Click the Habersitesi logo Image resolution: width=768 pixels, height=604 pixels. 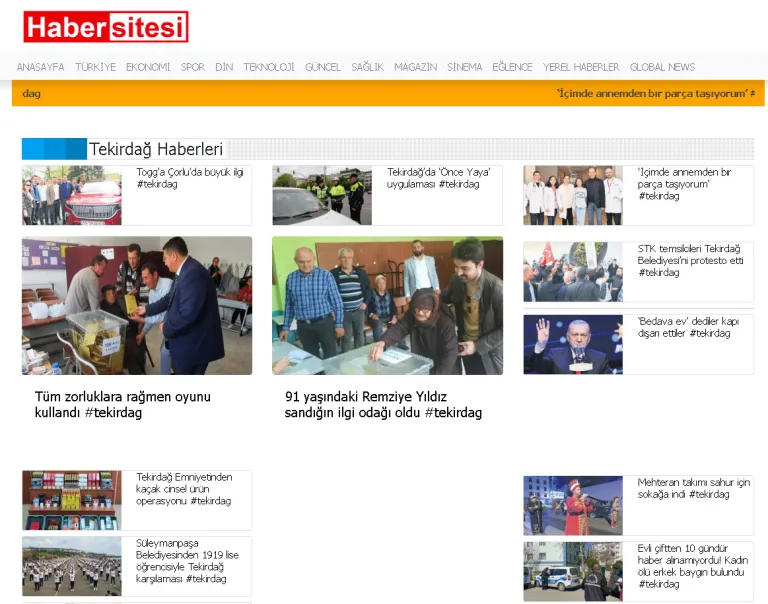(106, 26)
